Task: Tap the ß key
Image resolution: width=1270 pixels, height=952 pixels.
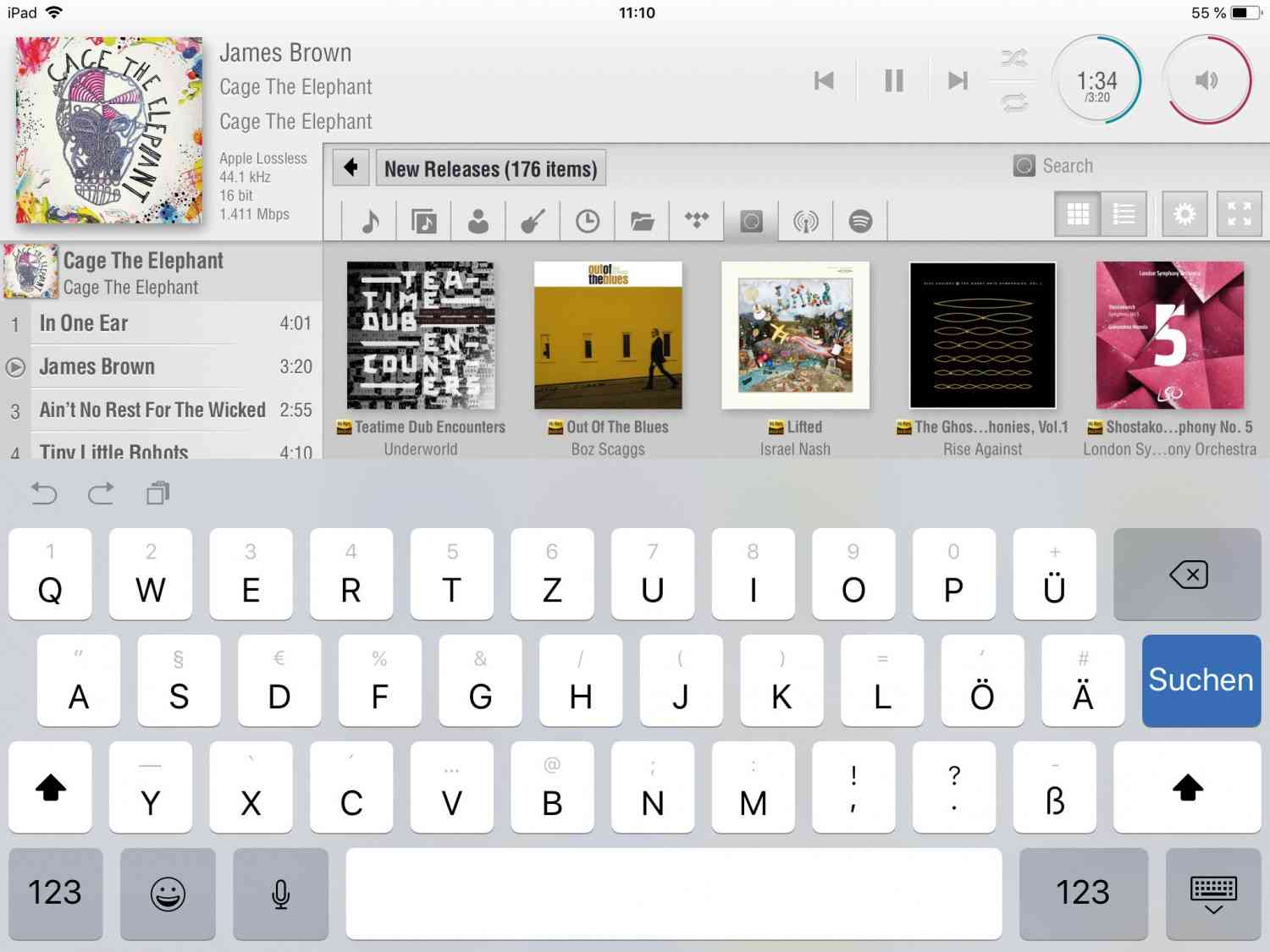Action: point(1054,788)
